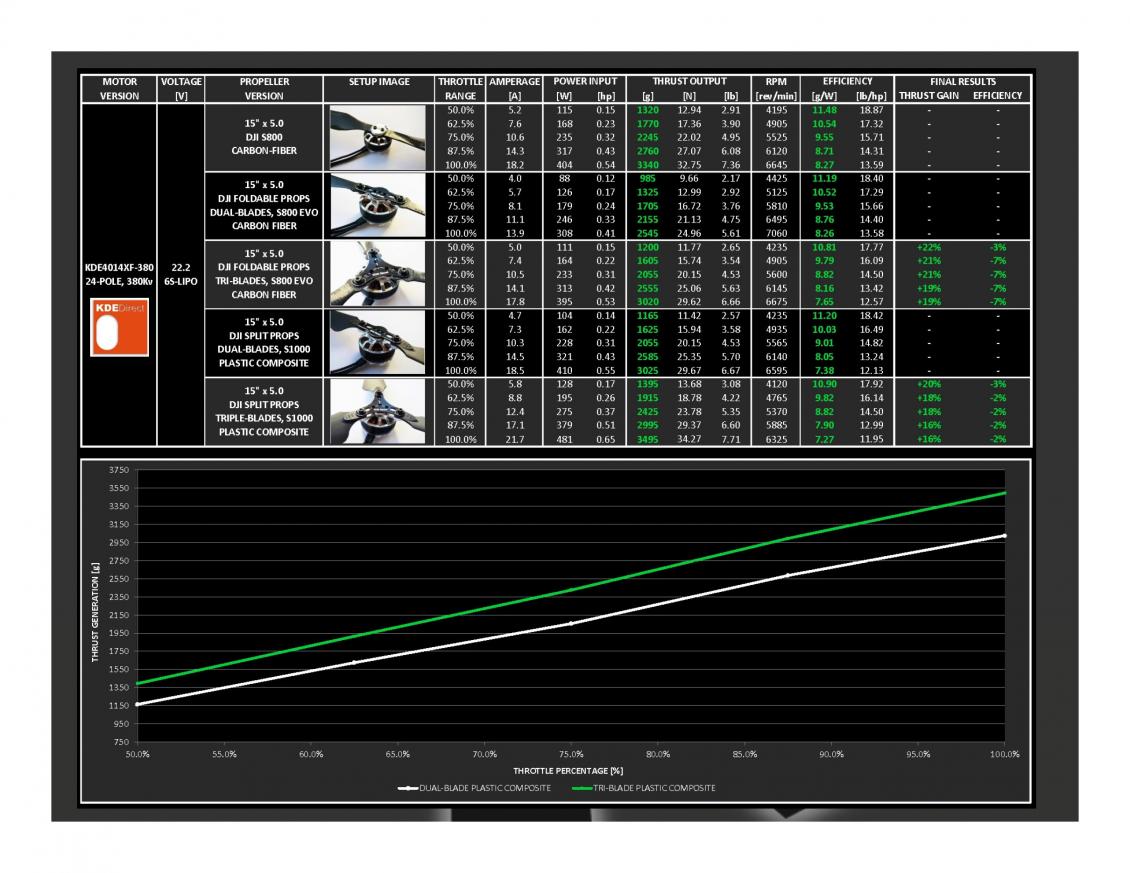Click the white line data point at 75.0% throttle
The image size is (1130, 873).
(571, 623)
